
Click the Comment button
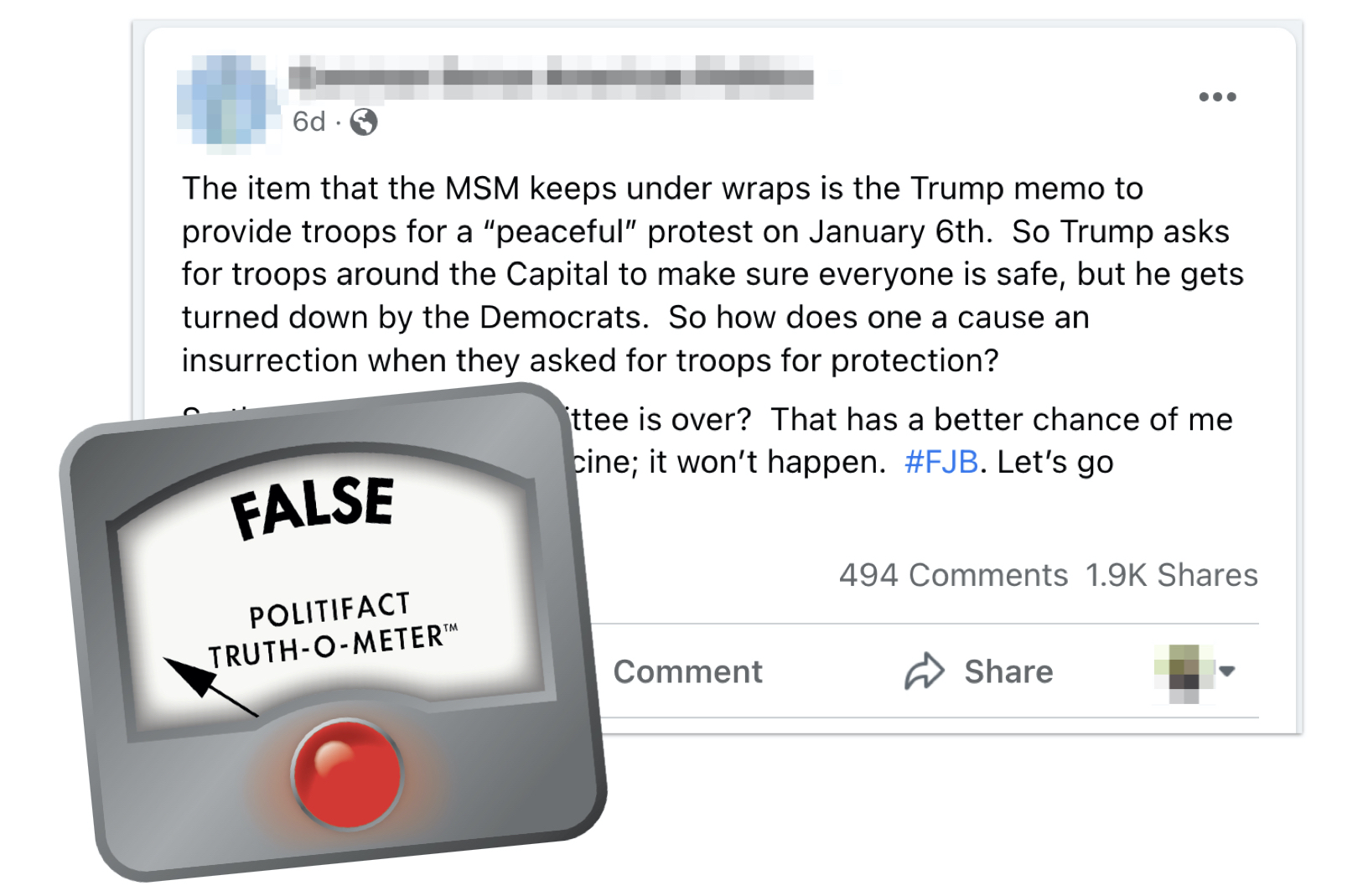(687, 671)
